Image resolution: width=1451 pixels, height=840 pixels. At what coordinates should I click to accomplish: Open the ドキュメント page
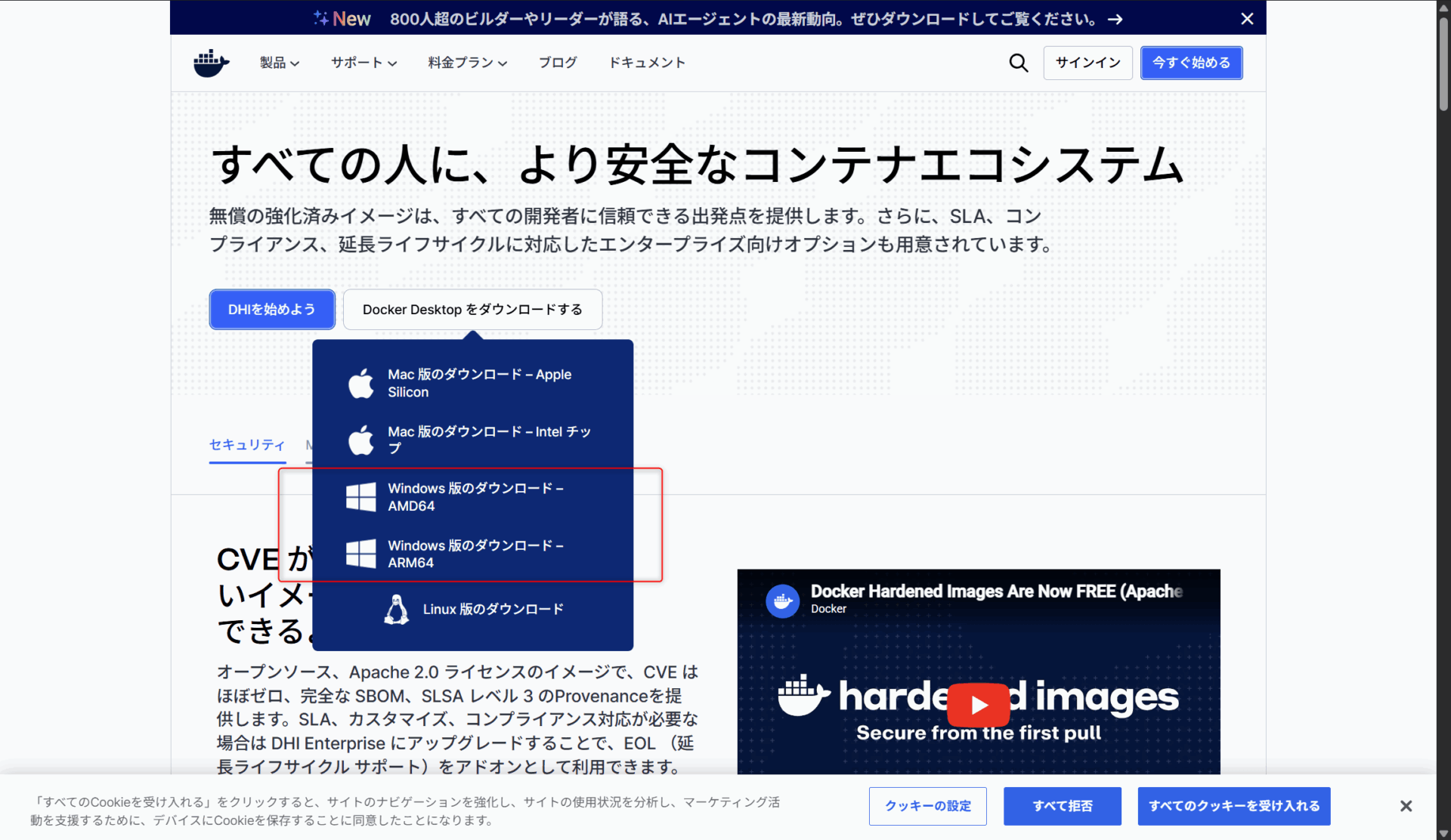click(647, 63)
